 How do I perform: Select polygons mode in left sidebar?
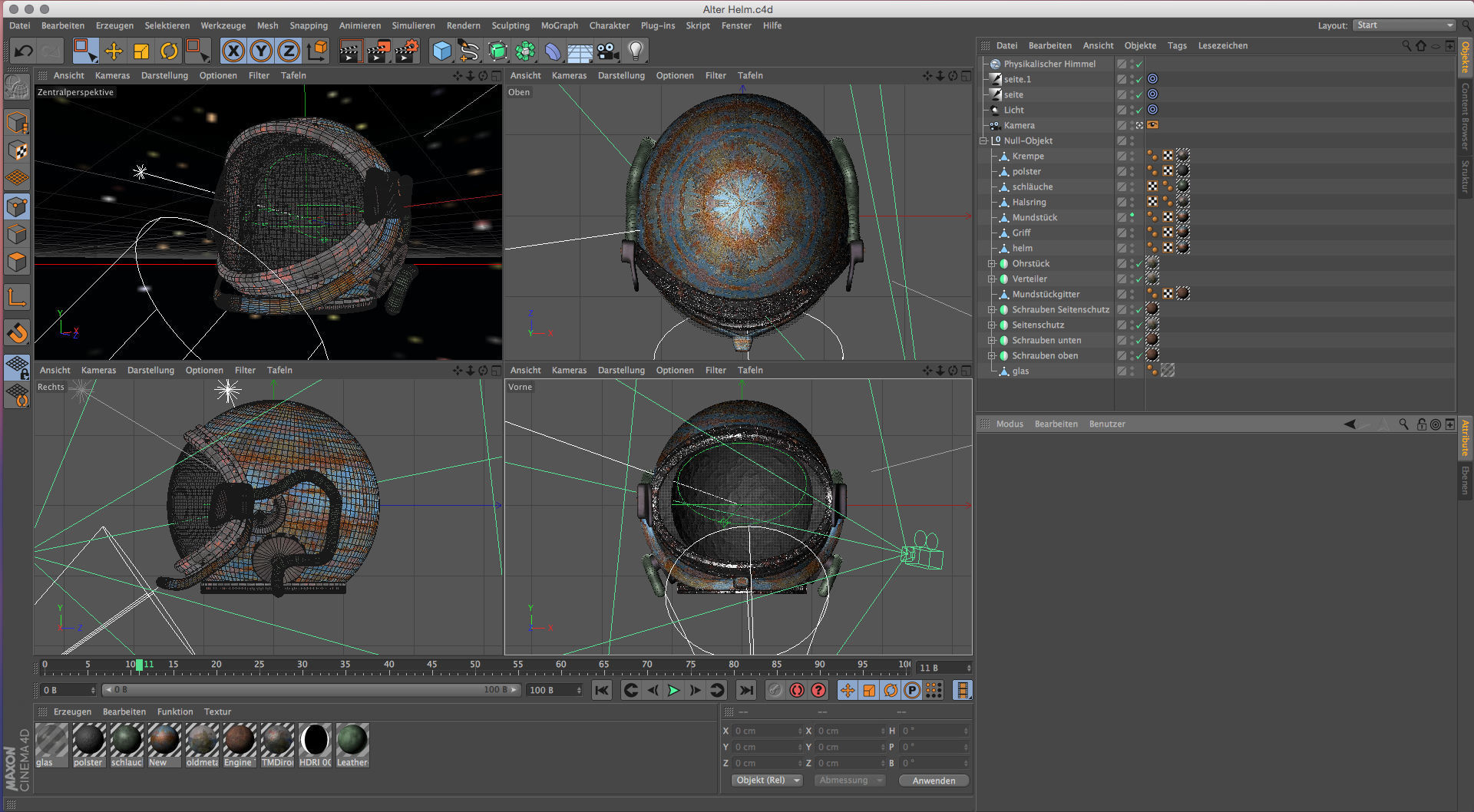pyautogui.click(x=17, y=262)
